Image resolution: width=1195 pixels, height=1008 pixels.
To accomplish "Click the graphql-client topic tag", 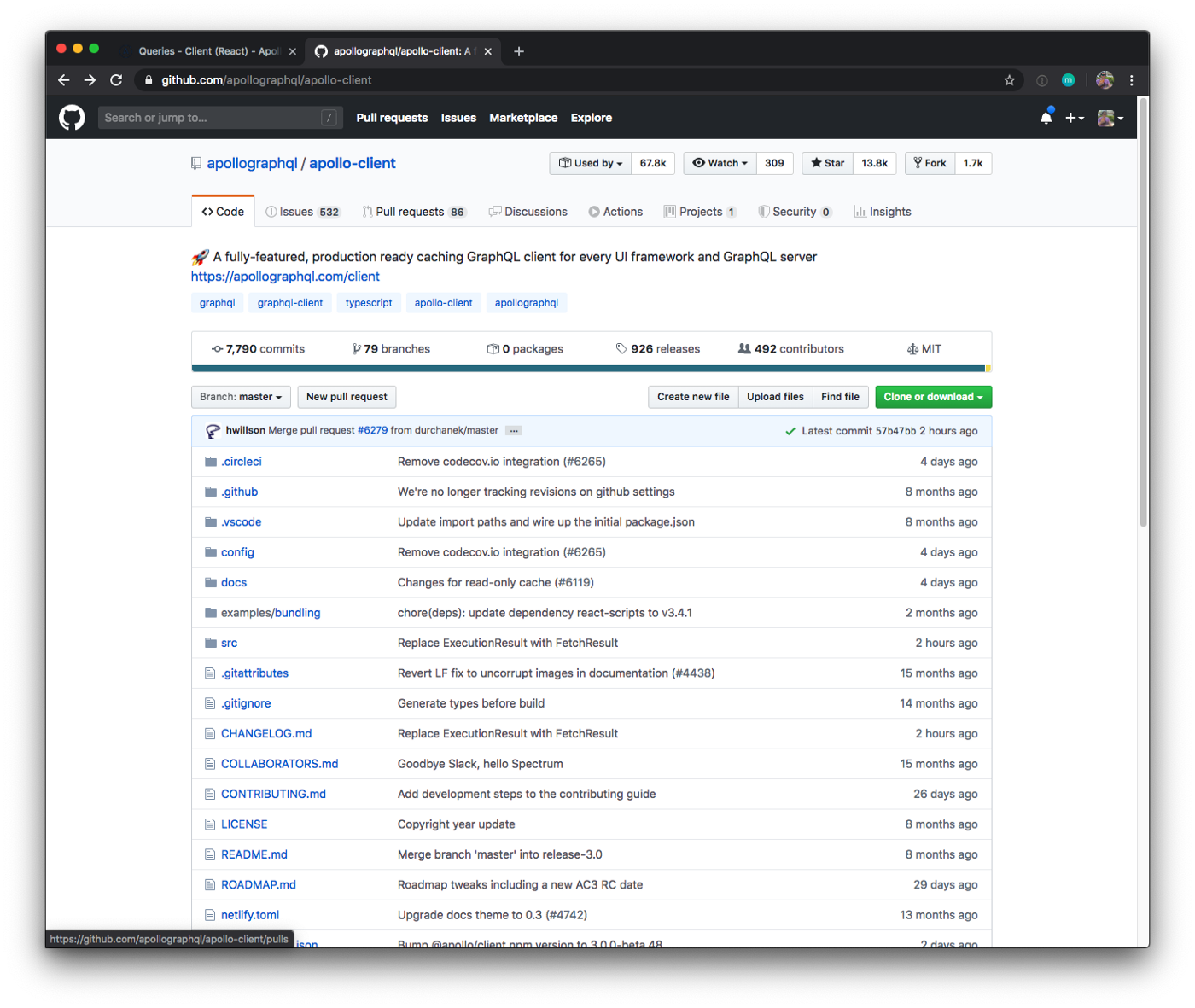I will click(290, 303).
